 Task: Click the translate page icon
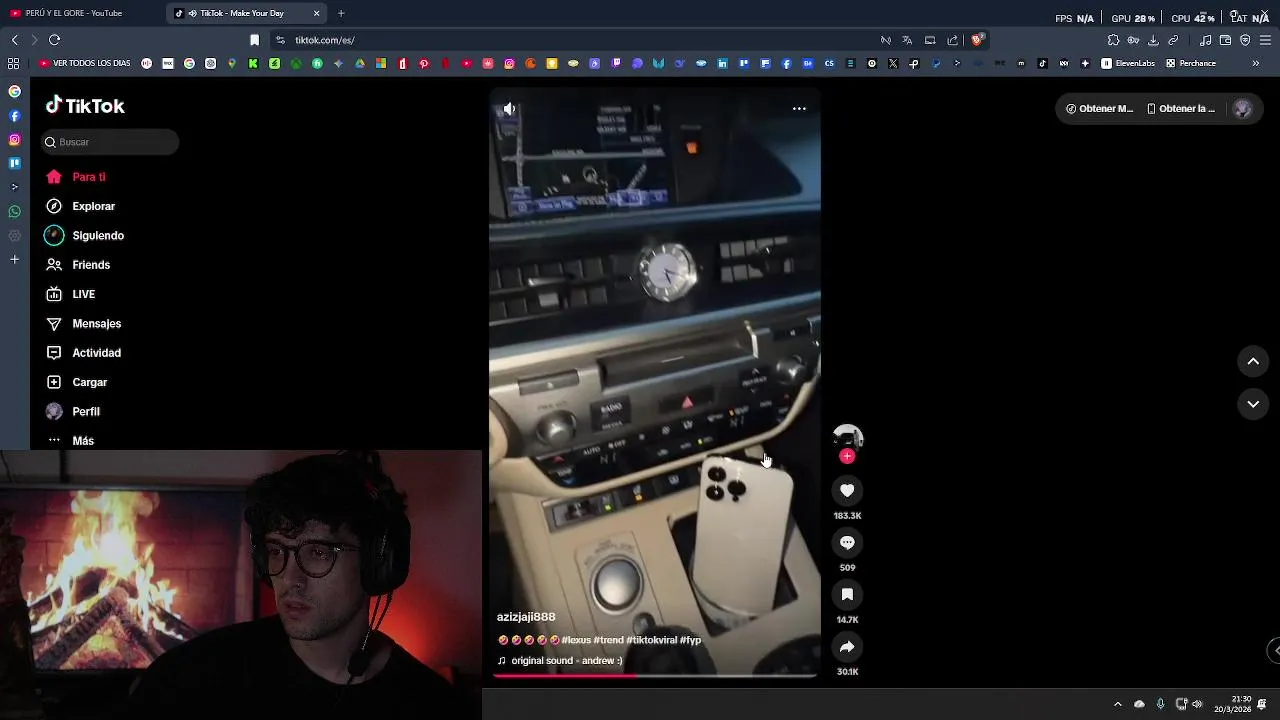(907, 40)
